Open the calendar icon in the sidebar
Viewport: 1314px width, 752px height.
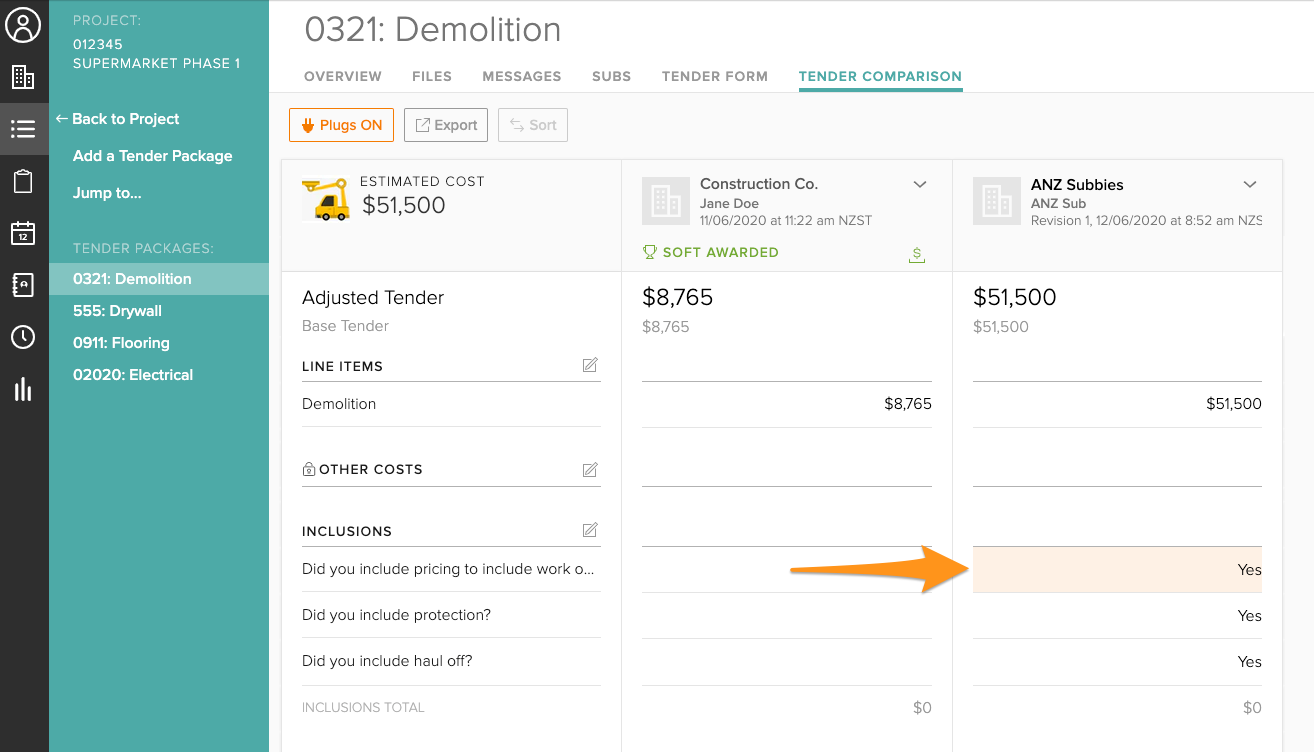tap(24, 233)
